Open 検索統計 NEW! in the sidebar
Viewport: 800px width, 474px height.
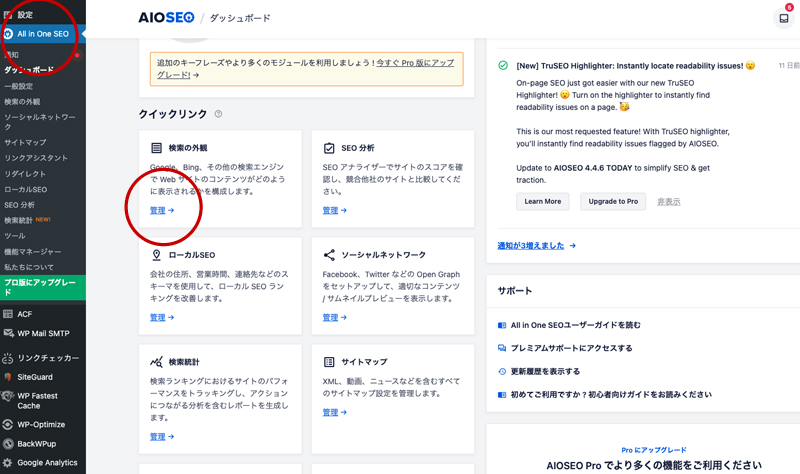pos(28,220)
